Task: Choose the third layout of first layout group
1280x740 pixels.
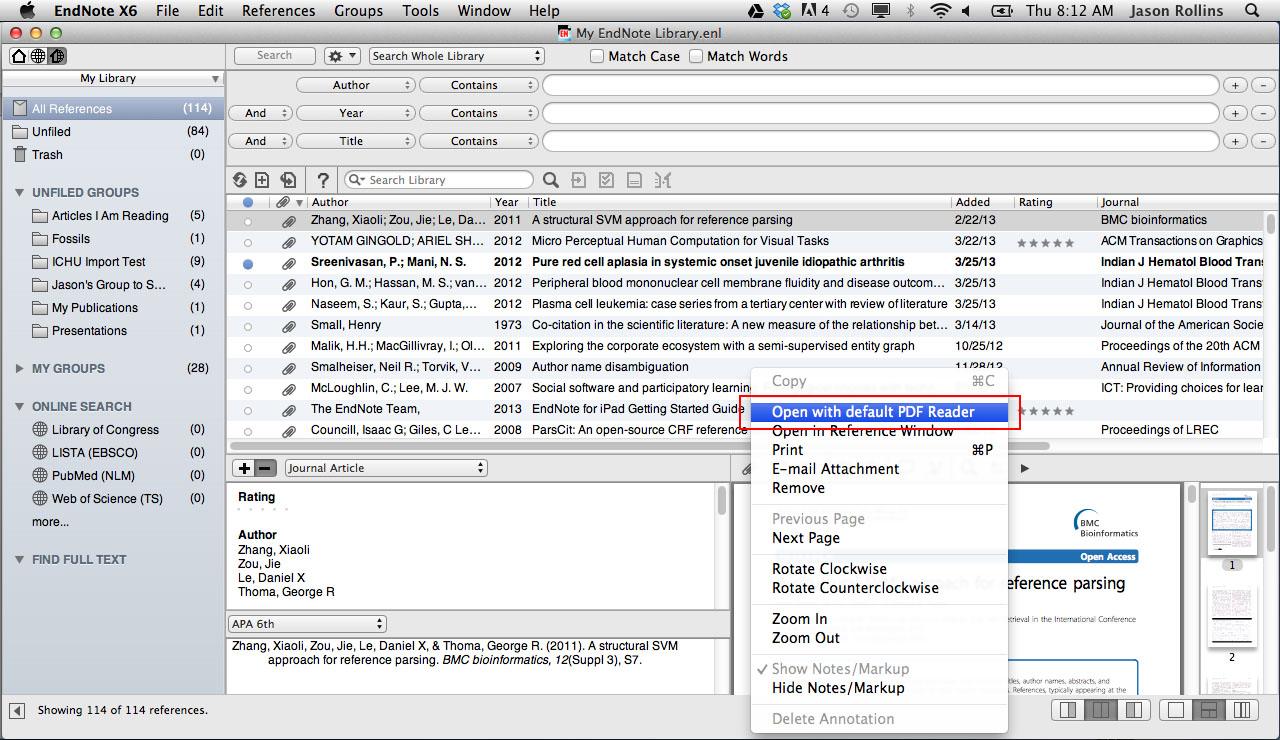Action: tap(1133, 710)
